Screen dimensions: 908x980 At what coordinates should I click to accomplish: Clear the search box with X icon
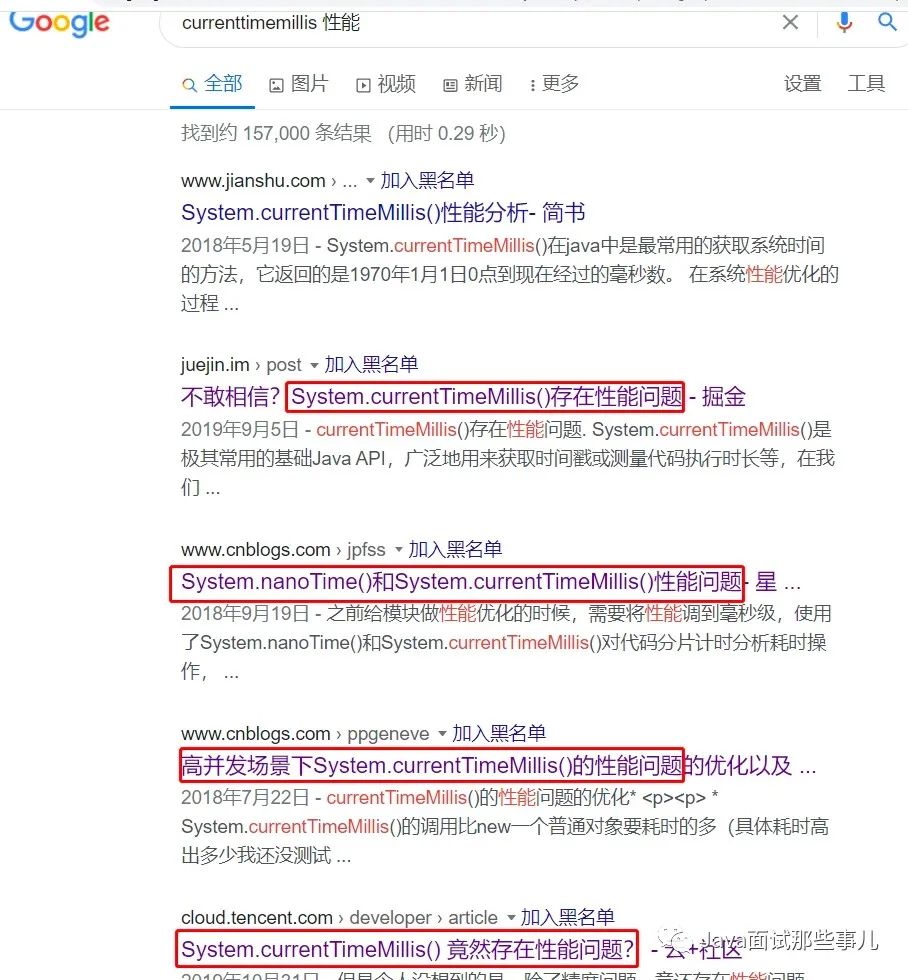(x=791, y=22)
